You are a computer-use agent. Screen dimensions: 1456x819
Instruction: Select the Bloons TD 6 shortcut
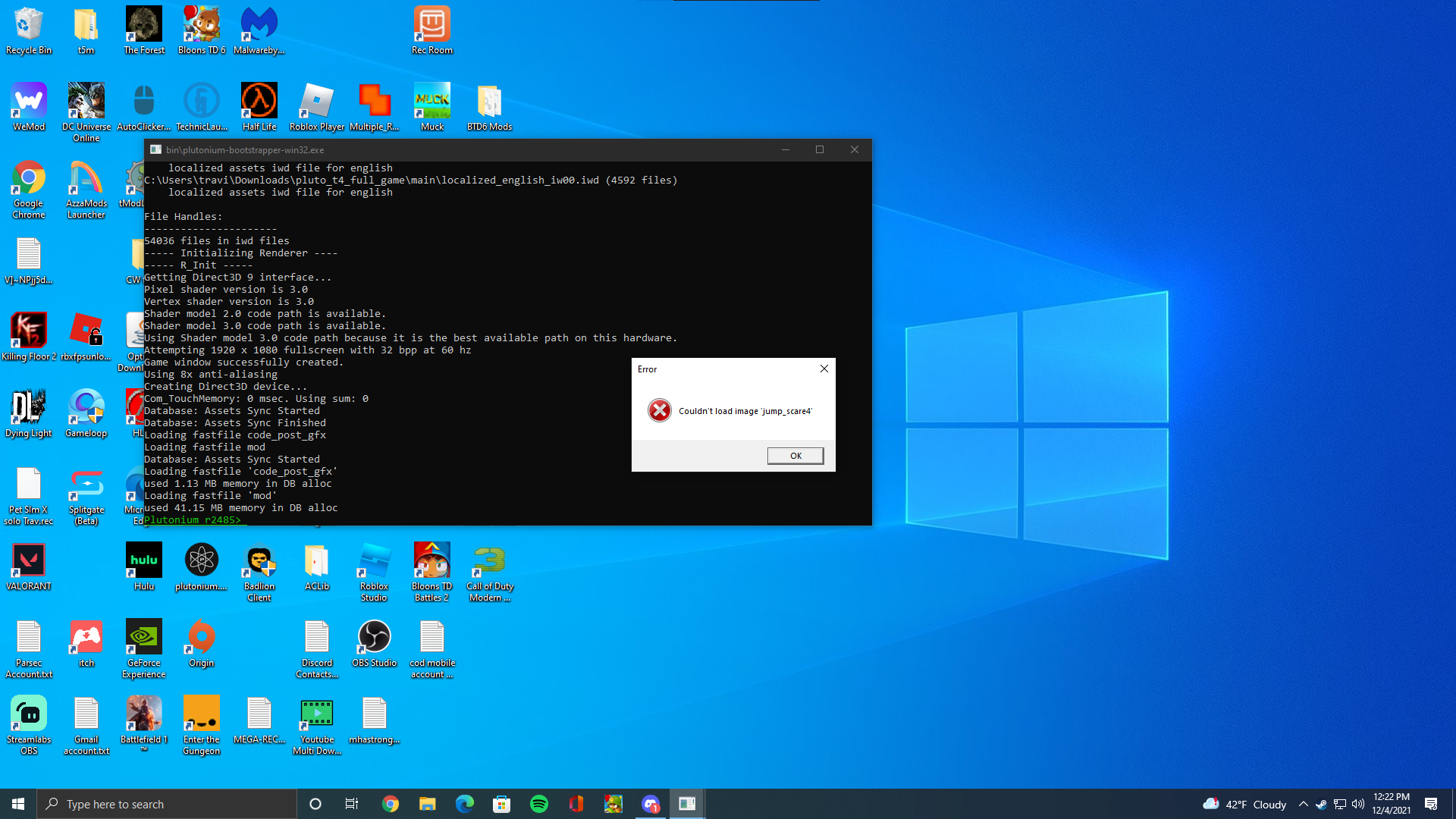(202, 31)
